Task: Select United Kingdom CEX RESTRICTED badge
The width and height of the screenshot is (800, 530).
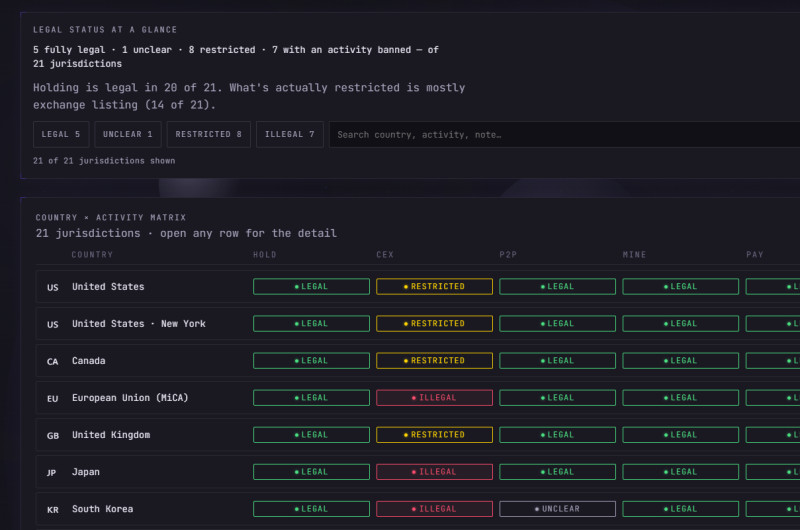Action: click(x=434, y=435)
